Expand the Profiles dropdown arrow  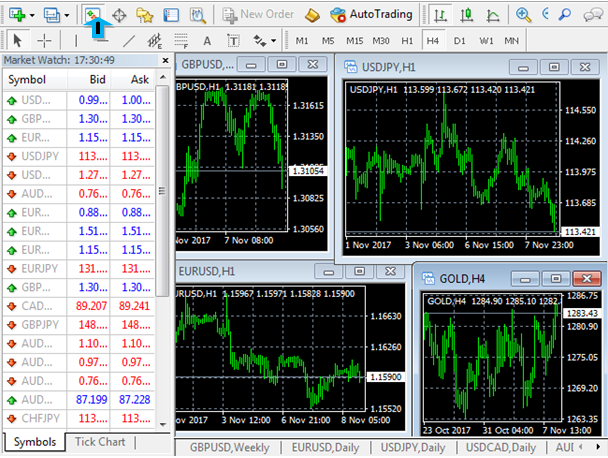pyautogui.click(x=66, y=15)
